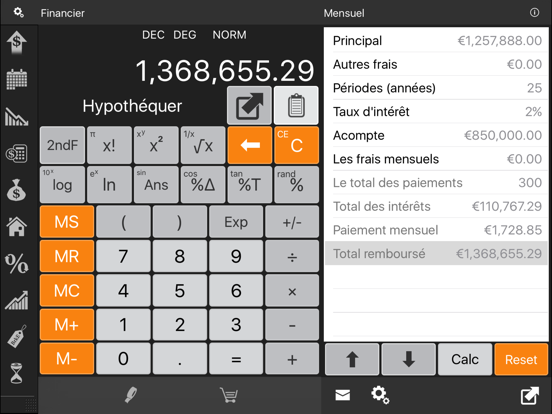Screen dimensions: 552x414
Task: Tap the decimal point key
Action: (x=180, y=358)
